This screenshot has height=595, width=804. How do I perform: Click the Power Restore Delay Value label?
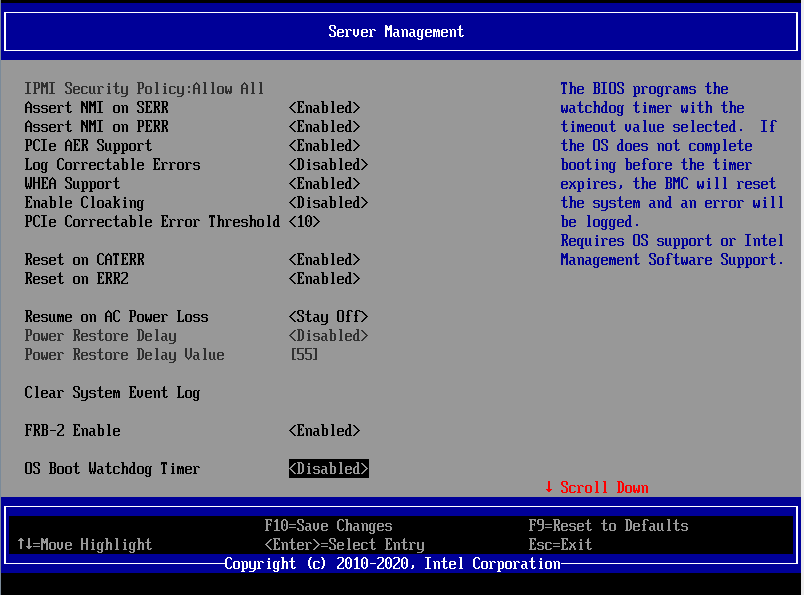125,354
